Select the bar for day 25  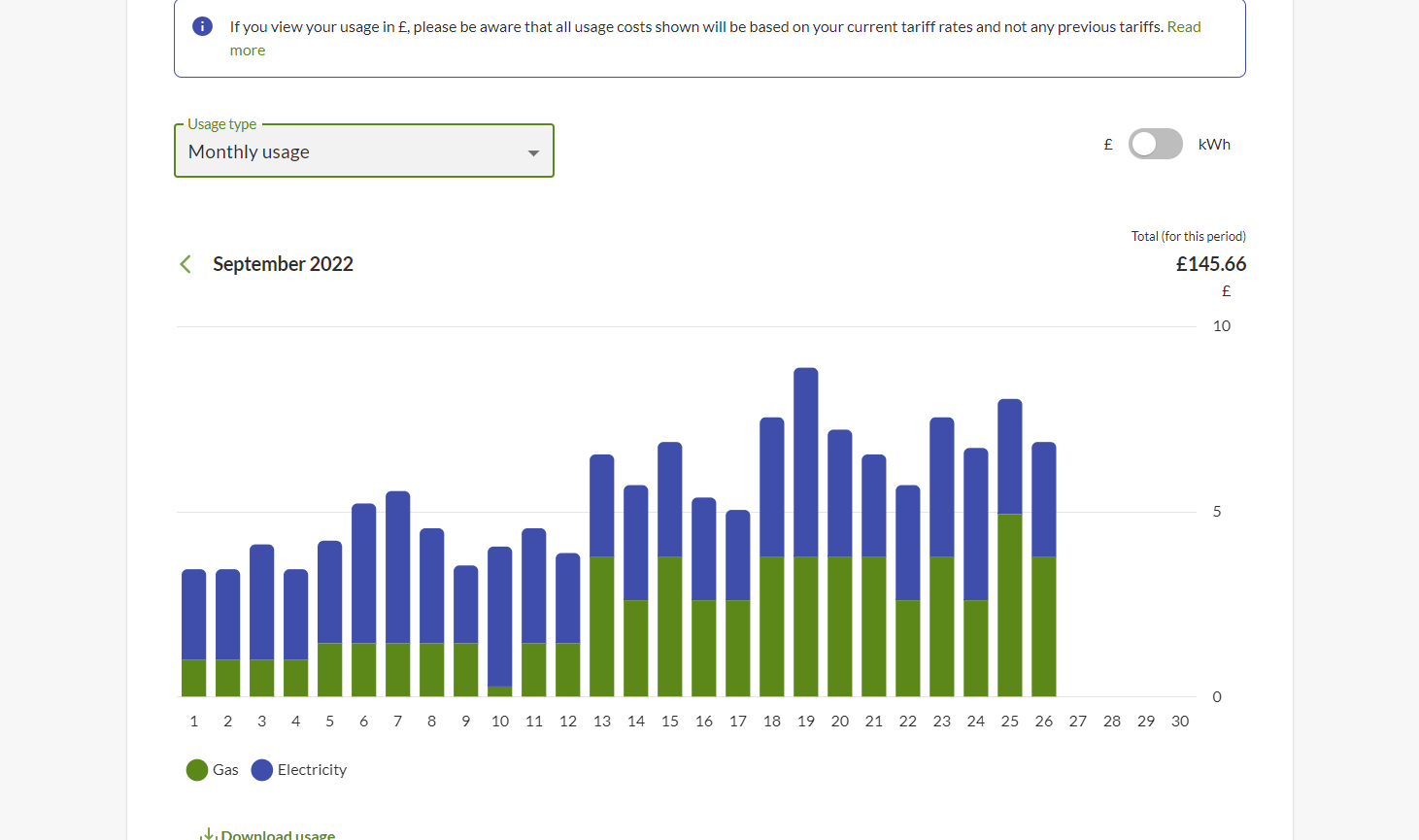tap(1009, 548)
